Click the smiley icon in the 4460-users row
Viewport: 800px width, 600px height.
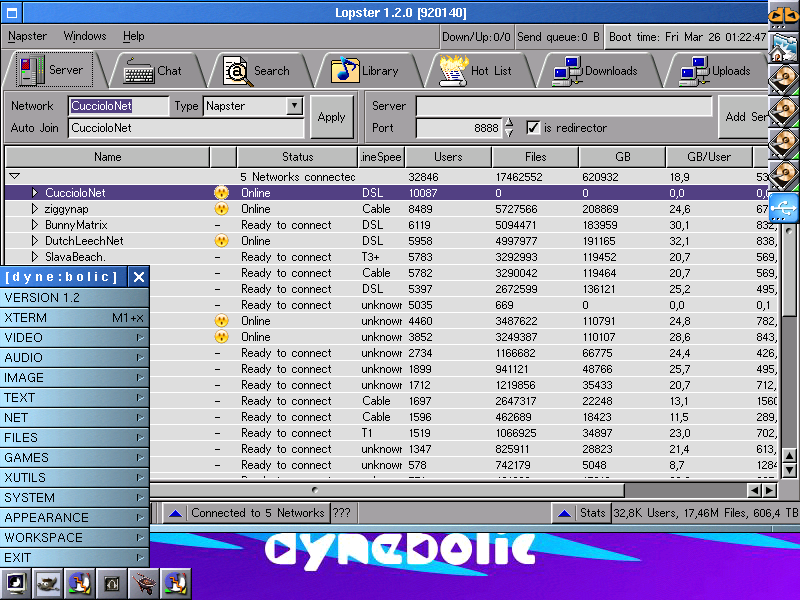click(221, 320)
